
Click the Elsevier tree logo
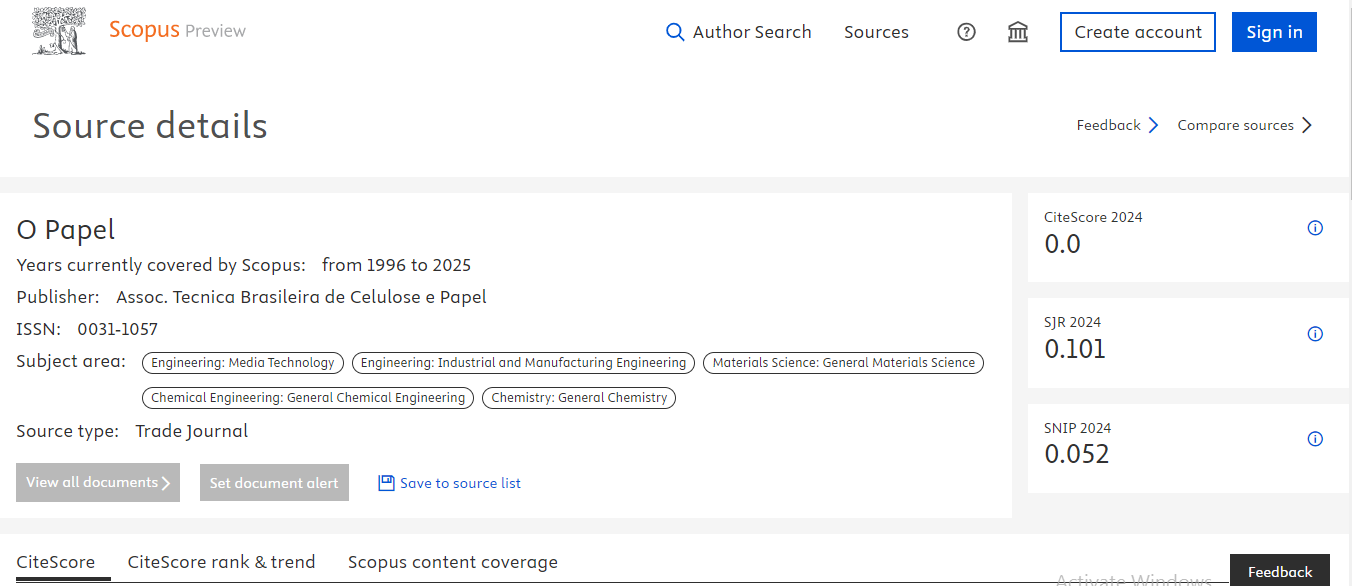pos(61,31)
